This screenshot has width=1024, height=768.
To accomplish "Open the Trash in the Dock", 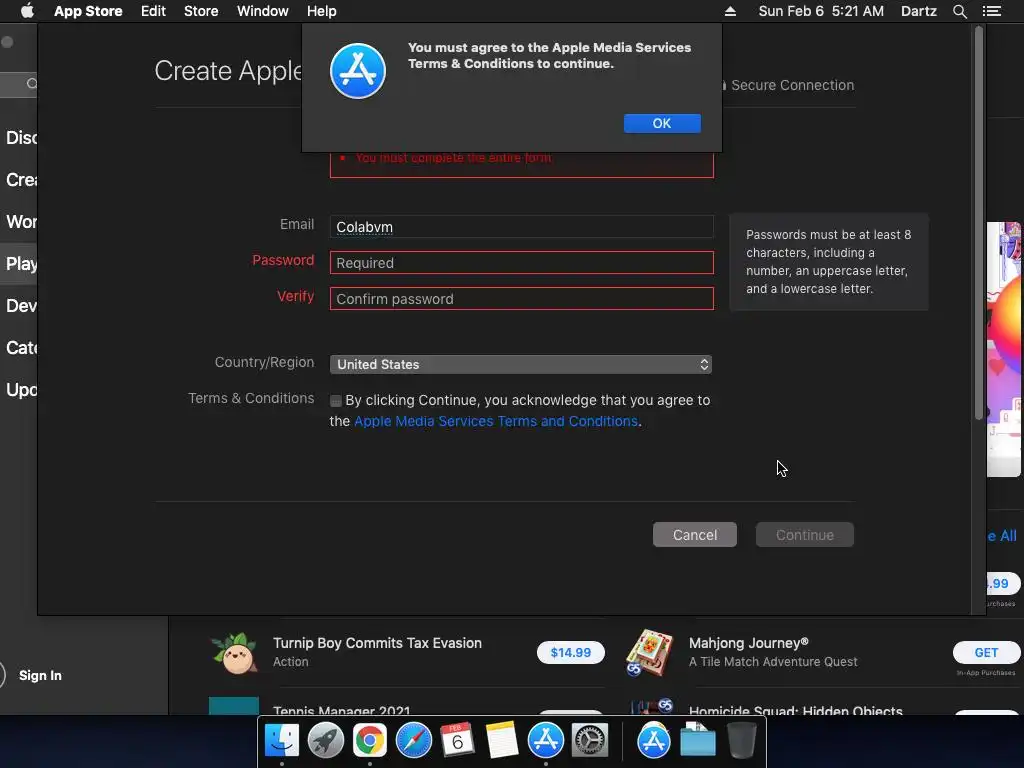I will (x=742, y=741).
